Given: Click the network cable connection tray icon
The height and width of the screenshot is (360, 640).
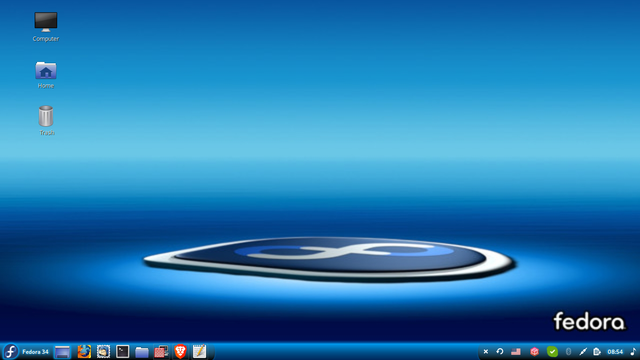Looking at the screenshot, I should pos(583,351).
